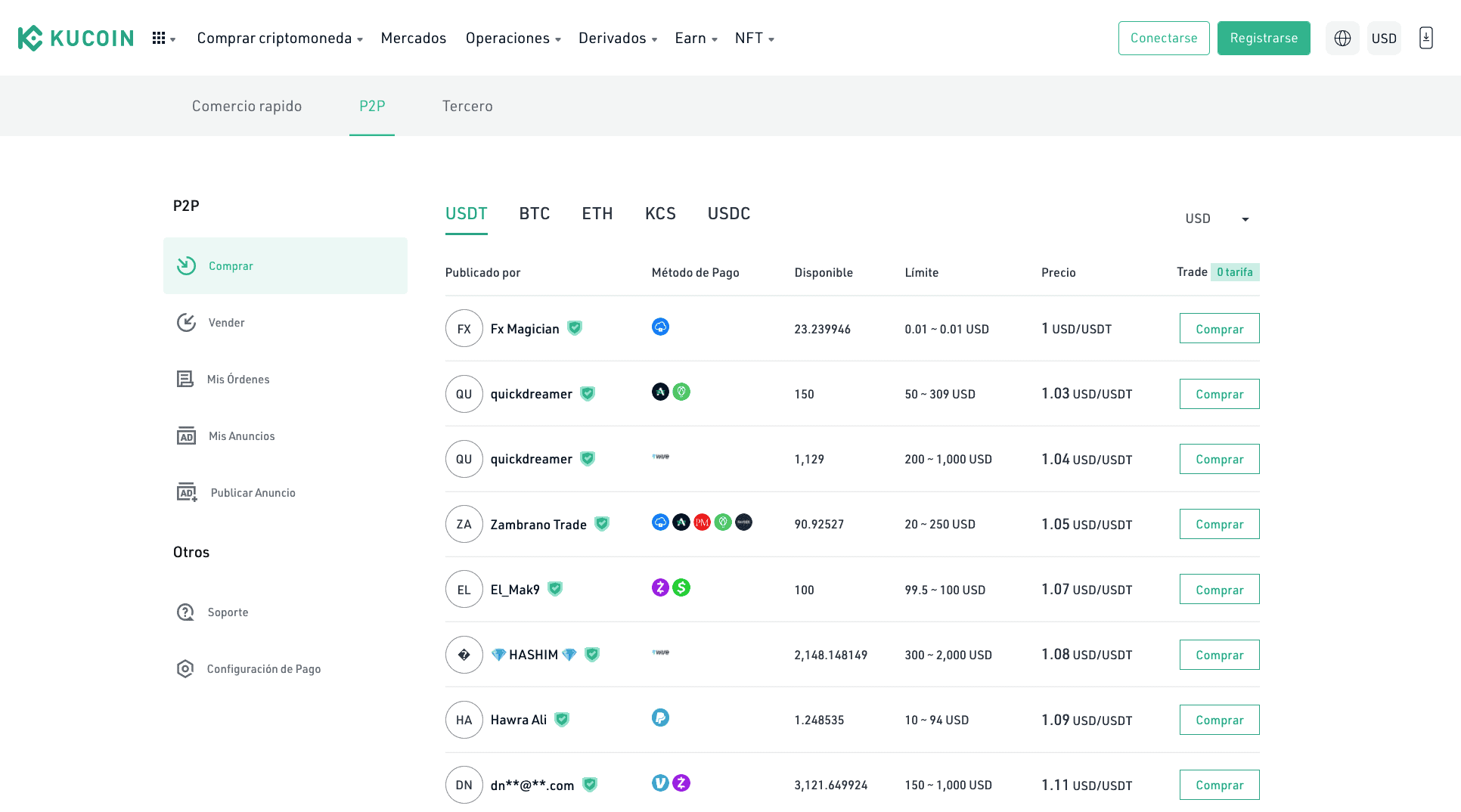1461x812 pixels.
Task: Click the FX avatar circle
Action: coord(464,328)
